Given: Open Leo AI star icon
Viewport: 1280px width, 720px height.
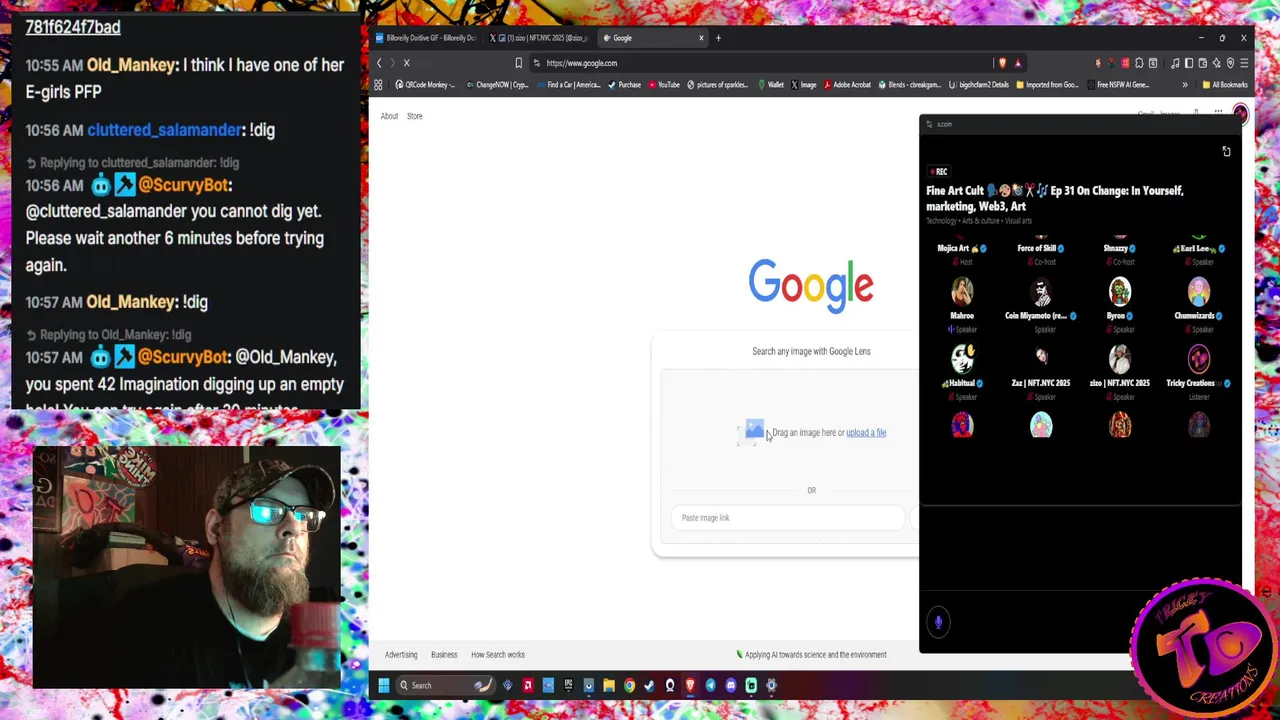Looking at the screenshot, I should 1217,63.
